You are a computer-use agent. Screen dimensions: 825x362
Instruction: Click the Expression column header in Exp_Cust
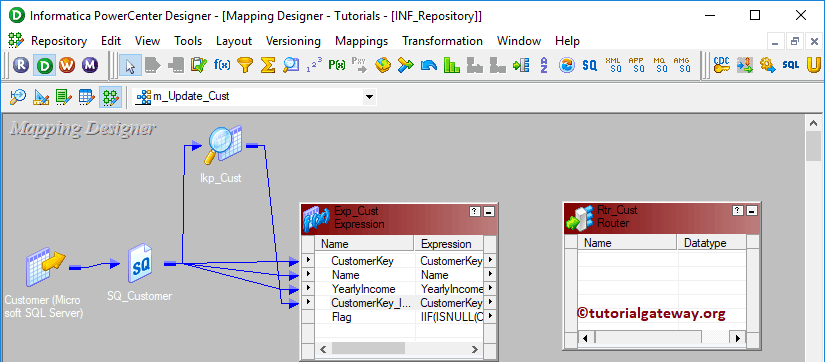tap(449, 244)
